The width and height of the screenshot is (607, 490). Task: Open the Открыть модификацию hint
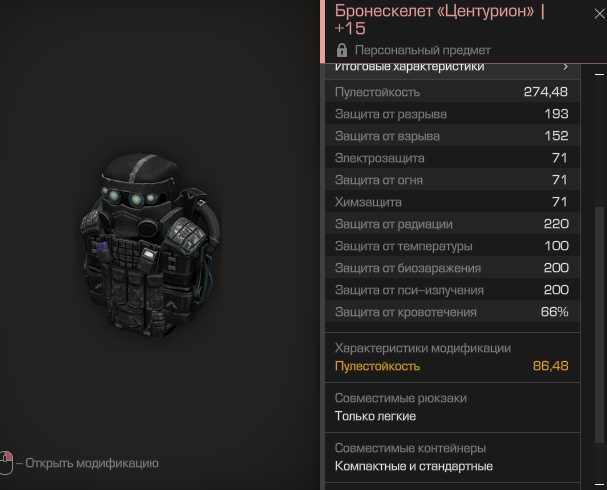[x=92, y=463]
